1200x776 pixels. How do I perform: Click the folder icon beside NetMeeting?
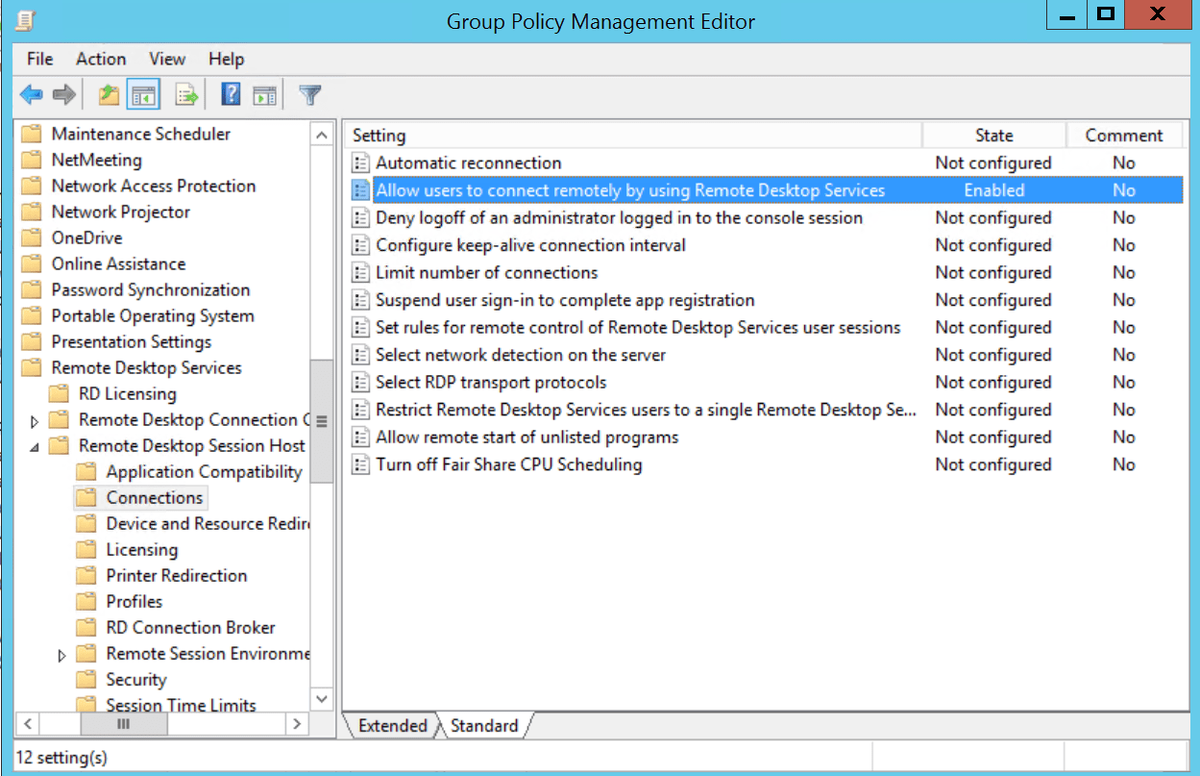pos(32,160)
